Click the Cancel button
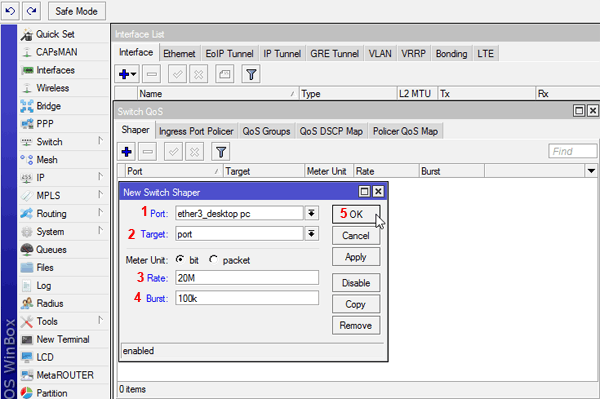The width and height of the screenshot is (600, 399). tap(356, 235)
